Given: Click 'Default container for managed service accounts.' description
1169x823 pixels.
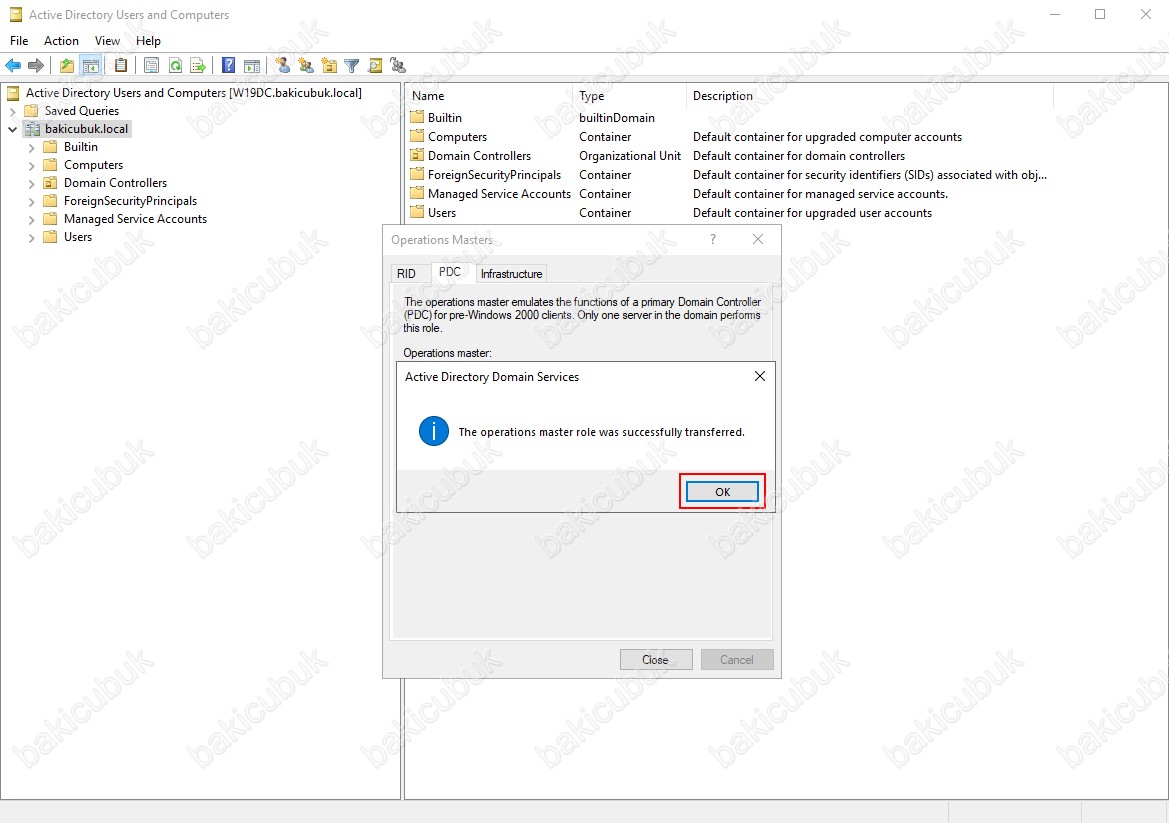Looking at the screenshot, I should click(820, 194).
